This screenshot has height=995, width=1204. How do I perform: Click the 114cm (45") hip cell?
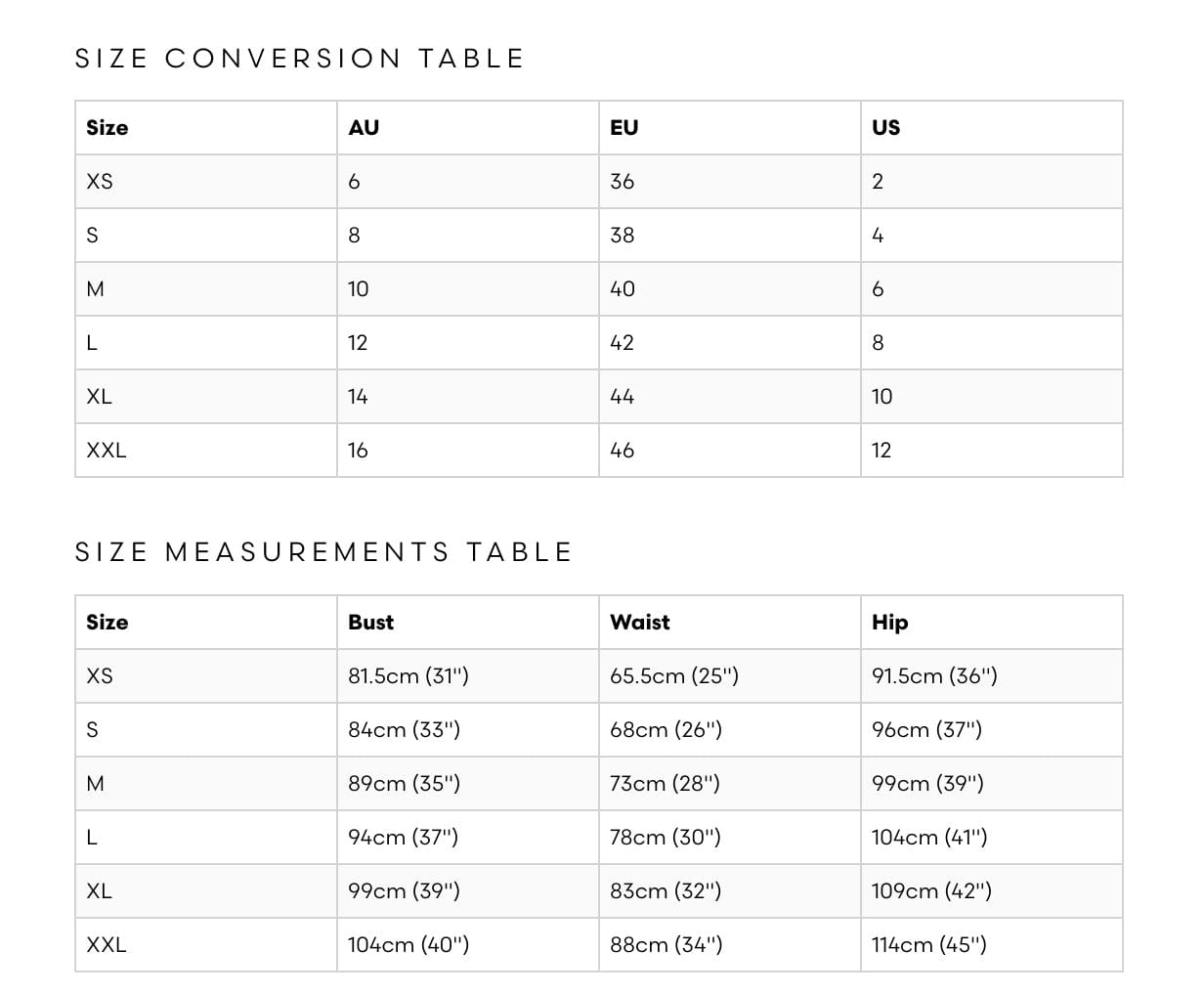click(928, 945)
